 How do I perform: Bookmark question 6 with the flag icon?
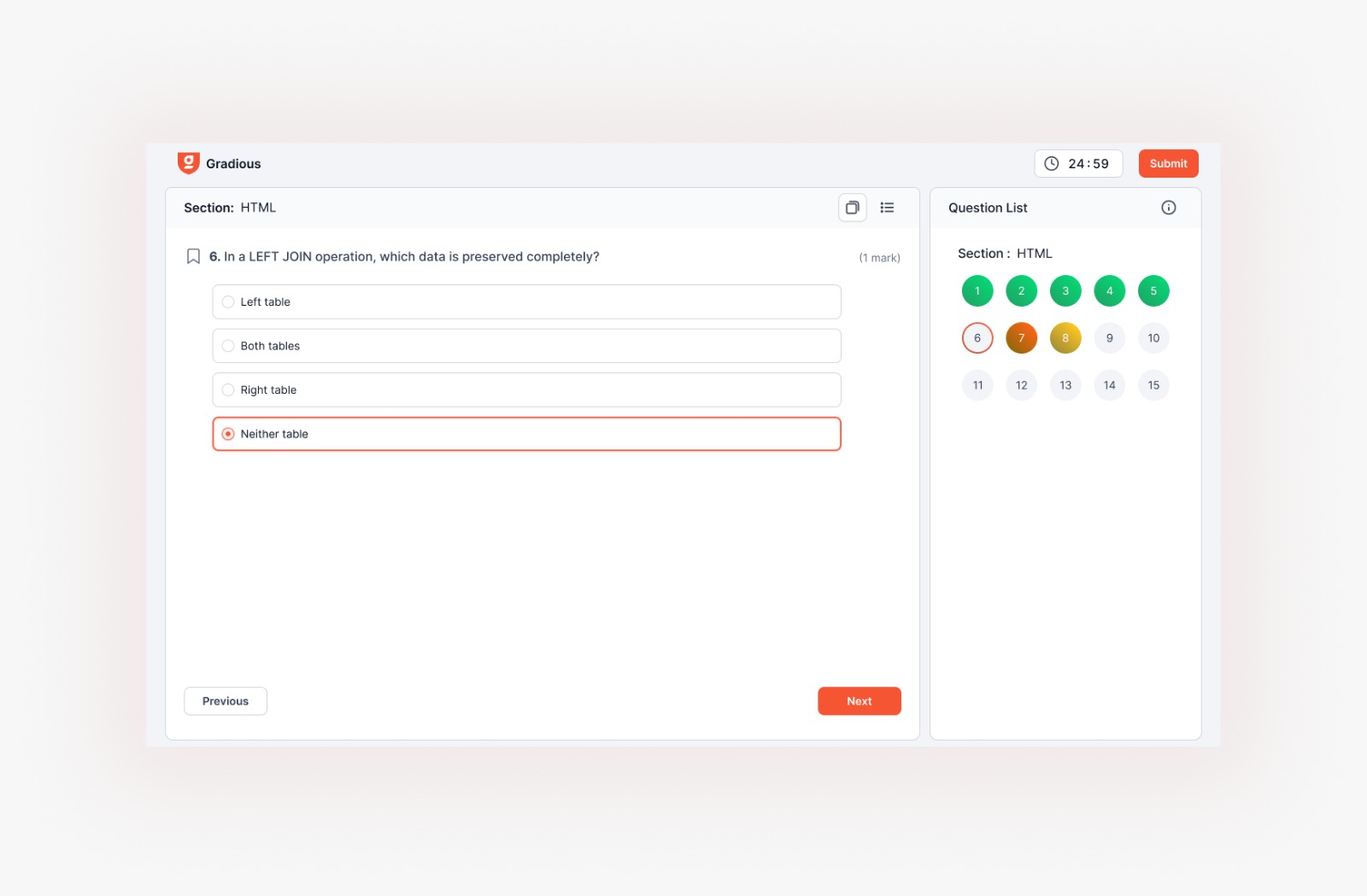pyautogui.click(x=193, y=256)
